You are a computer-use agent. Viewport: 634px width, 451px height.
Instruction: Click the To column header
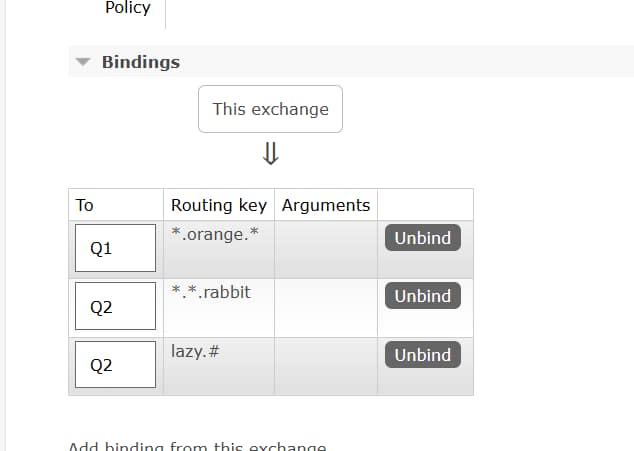(x=85, y=205)
